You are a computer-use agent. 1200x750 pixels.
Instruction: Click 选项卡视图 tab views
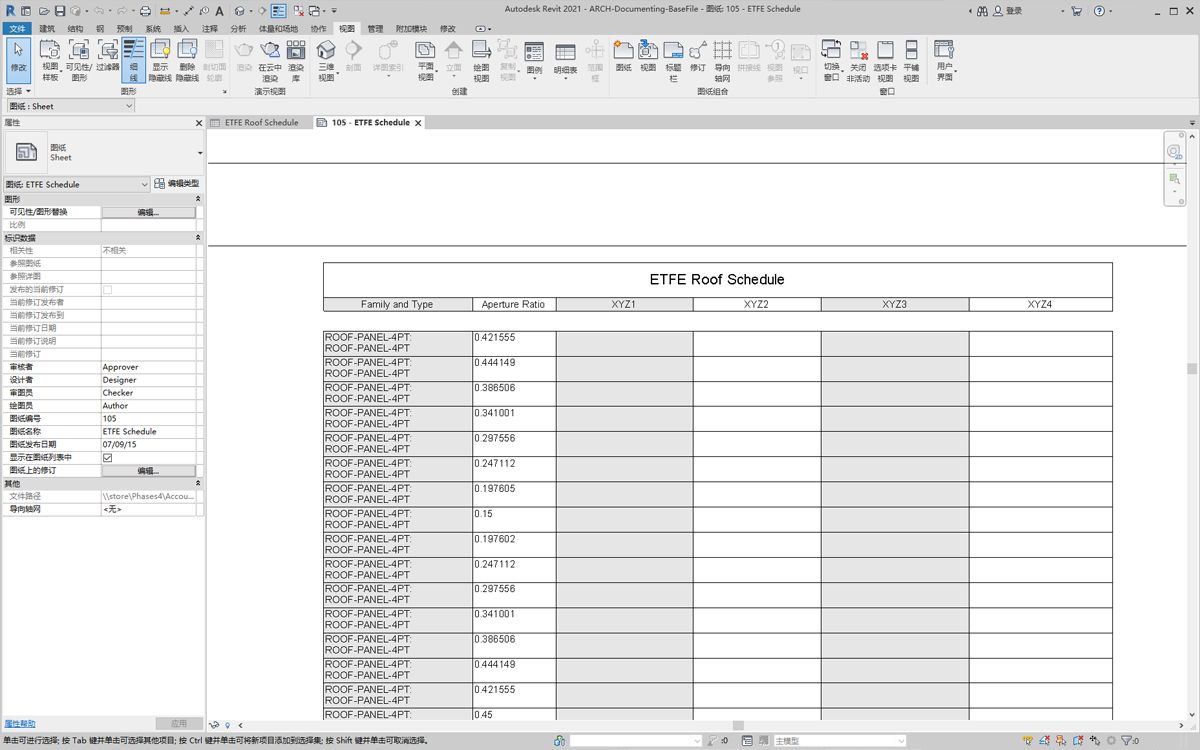885,60
